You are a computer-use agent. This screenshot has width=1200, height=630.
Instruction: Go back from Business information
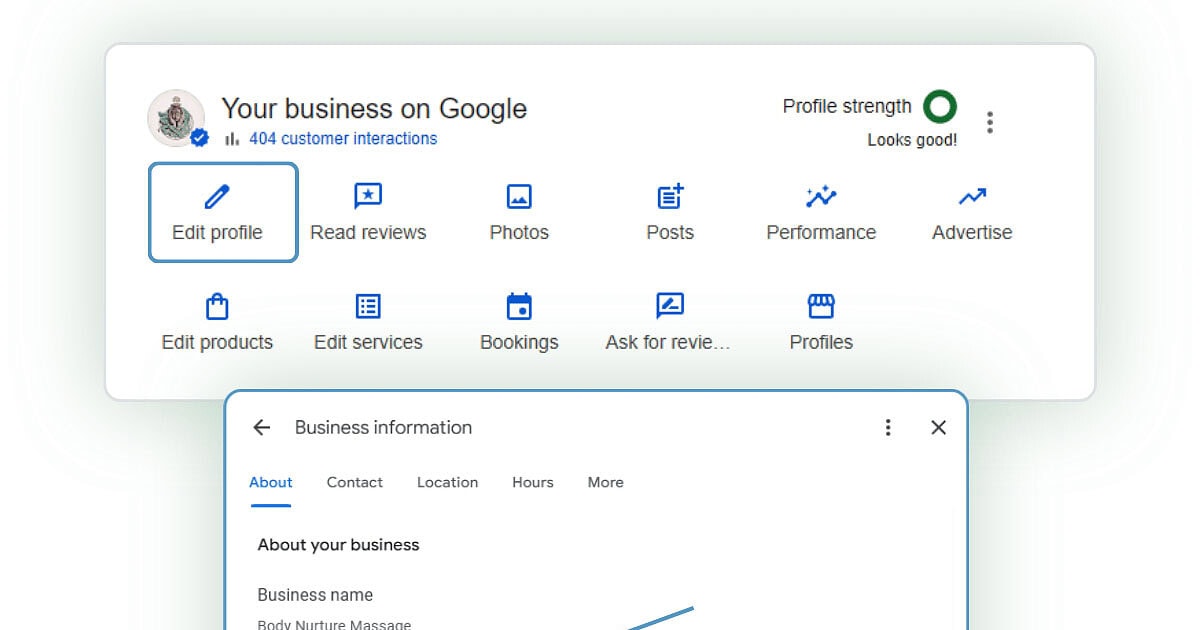[262, 428]
